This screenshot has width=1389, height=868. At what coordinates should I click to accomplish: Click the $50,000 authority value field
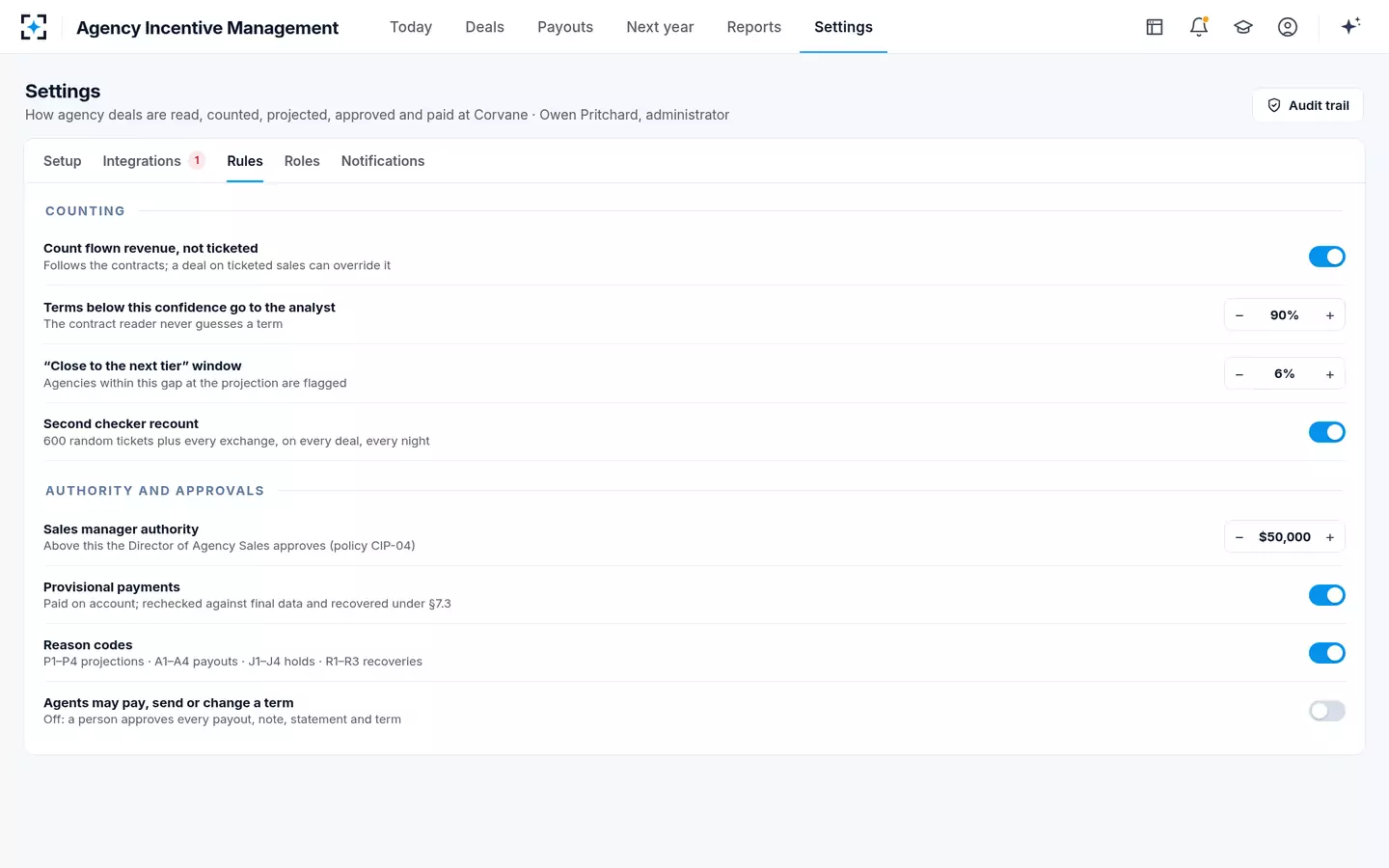1285,537
